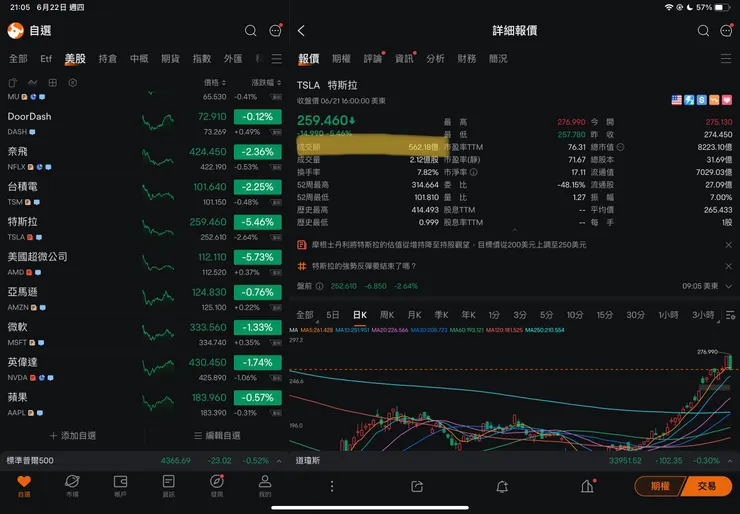
Task: Open the 財務 financials tab
Action: point(467,59)
